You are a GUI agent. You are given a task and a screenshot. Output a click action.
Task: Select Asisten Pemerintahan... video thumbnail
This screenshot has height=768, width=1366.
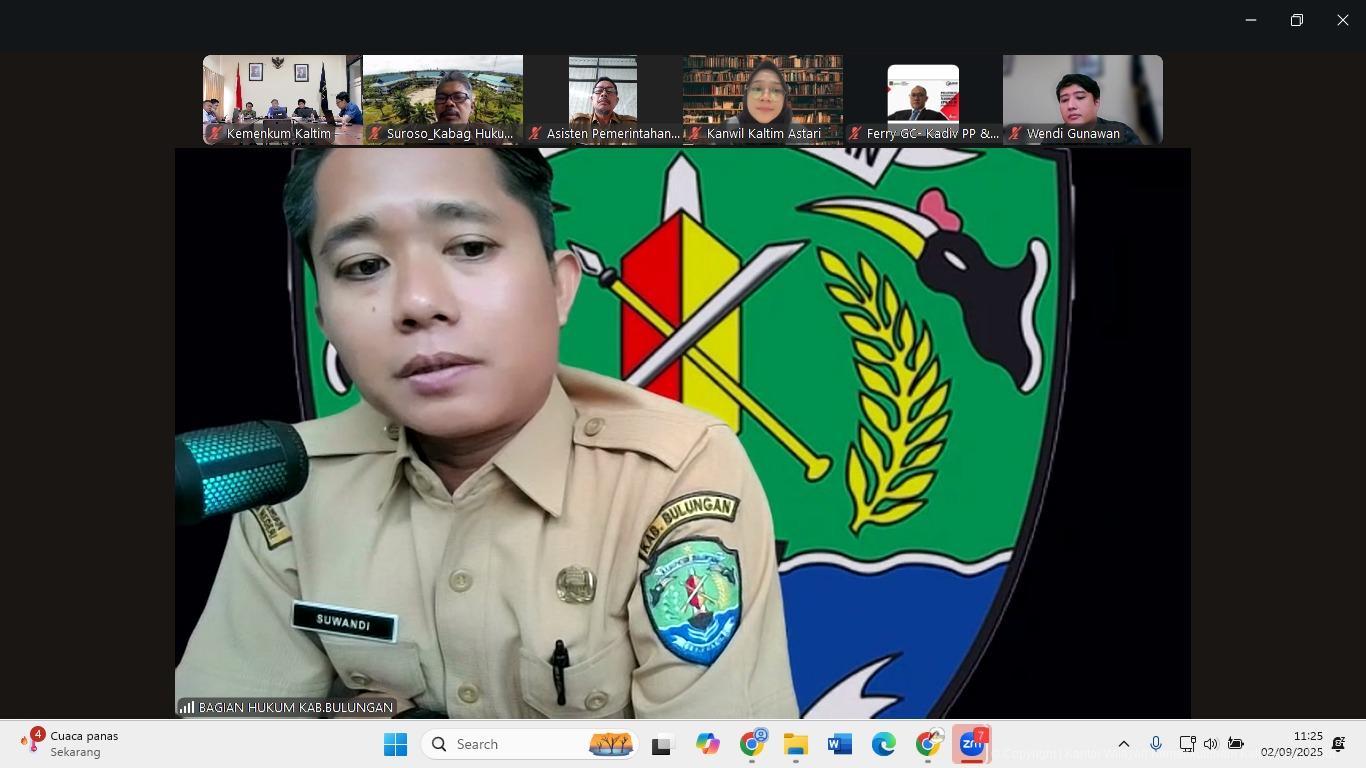point(603,100)
